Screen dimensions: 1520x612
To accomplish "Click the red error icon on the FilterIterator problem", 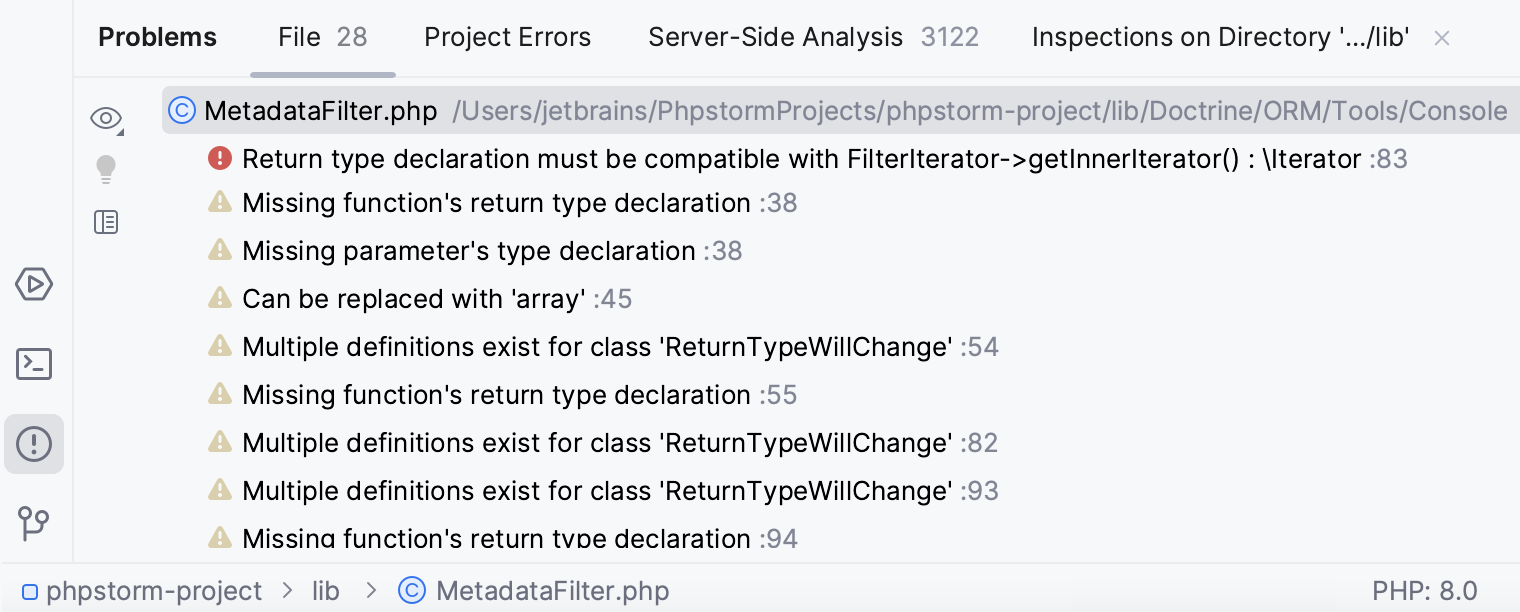I will click(x=219, y=157).
